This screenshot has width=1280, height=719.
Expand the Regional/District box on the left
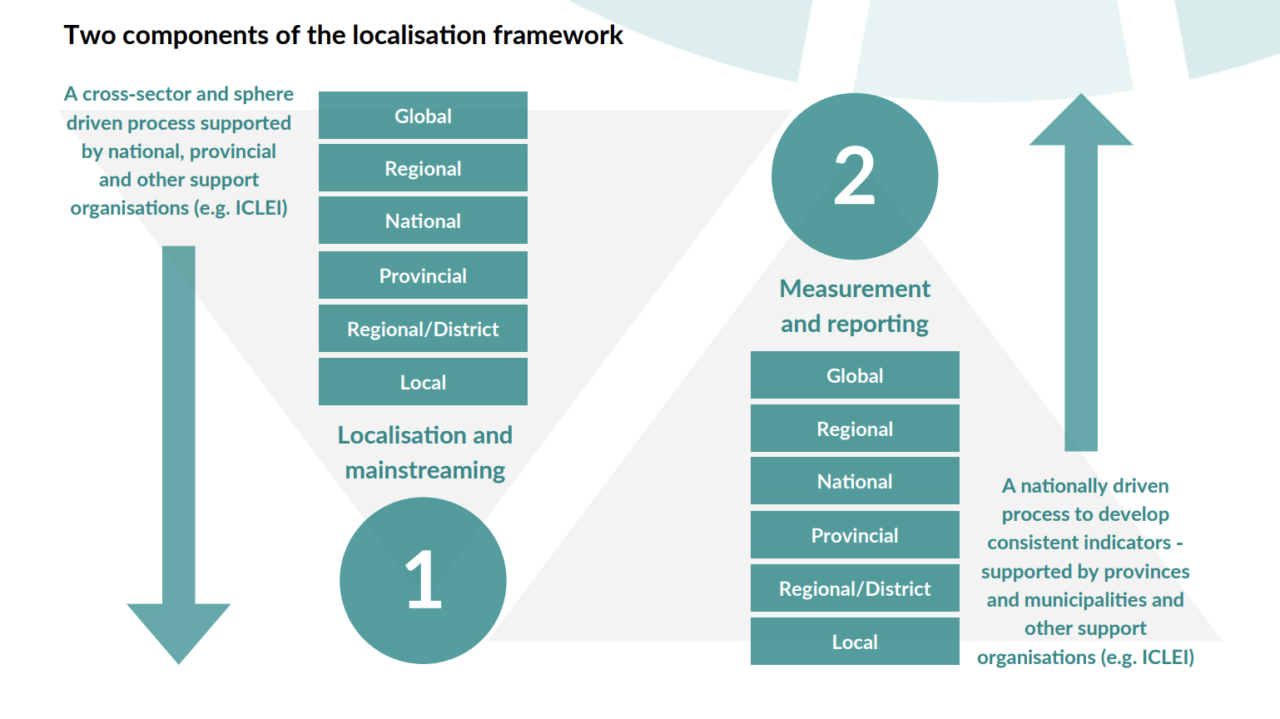(423, 328)
